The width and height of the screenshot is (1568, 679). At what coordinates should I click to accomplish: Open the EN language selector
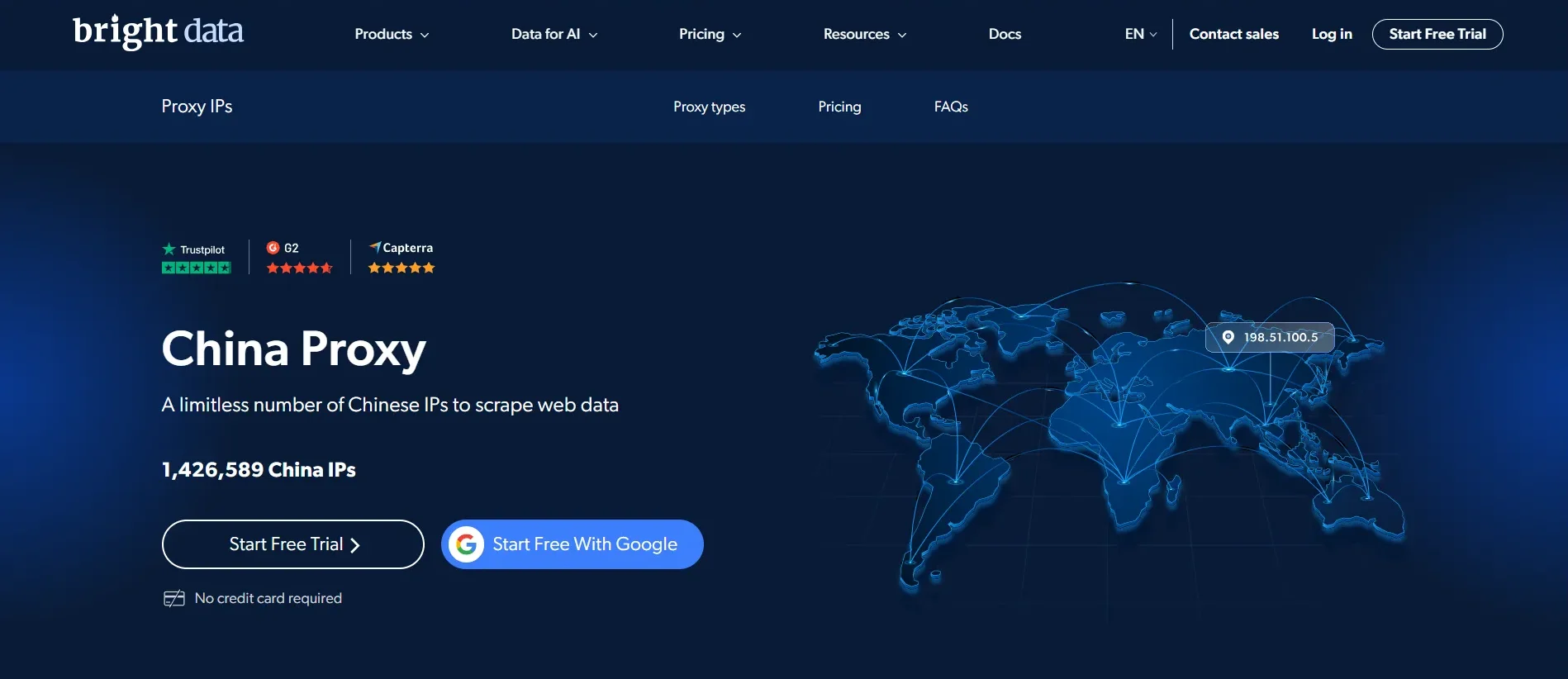pyautogui.click(x=1141, y=34)
